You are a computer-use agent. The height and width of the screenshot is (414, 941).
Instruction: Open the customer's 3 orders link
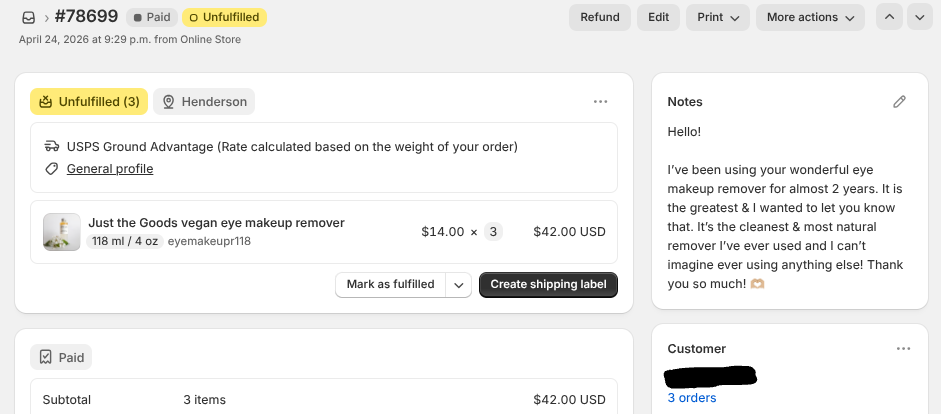pos(692,398)
